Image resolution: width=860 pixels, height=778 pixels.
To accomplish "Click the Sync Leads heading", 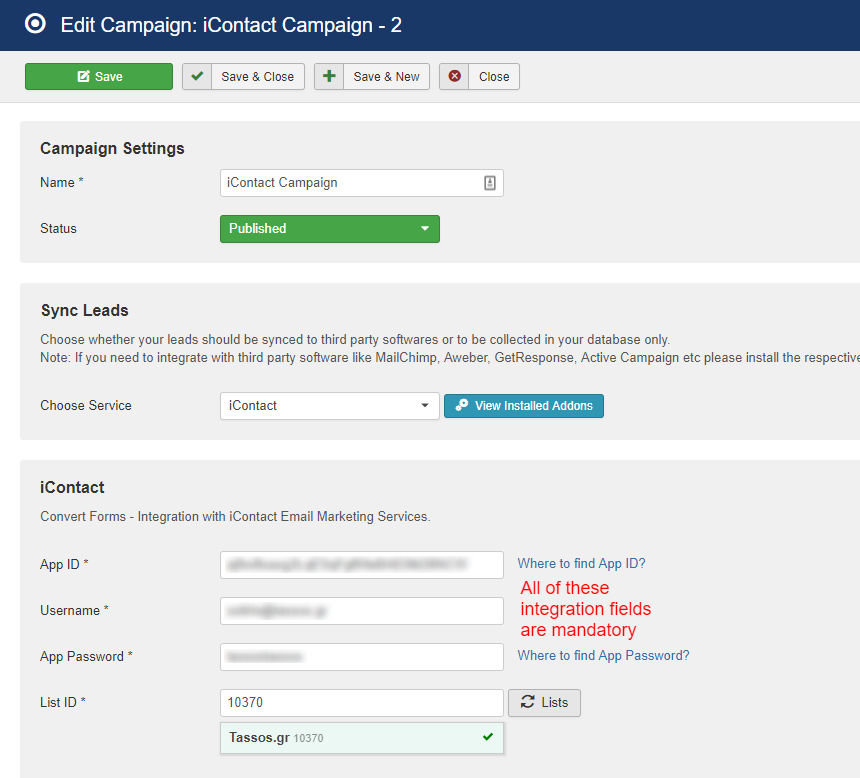I will pyautogui.click(x=84, y=311).
